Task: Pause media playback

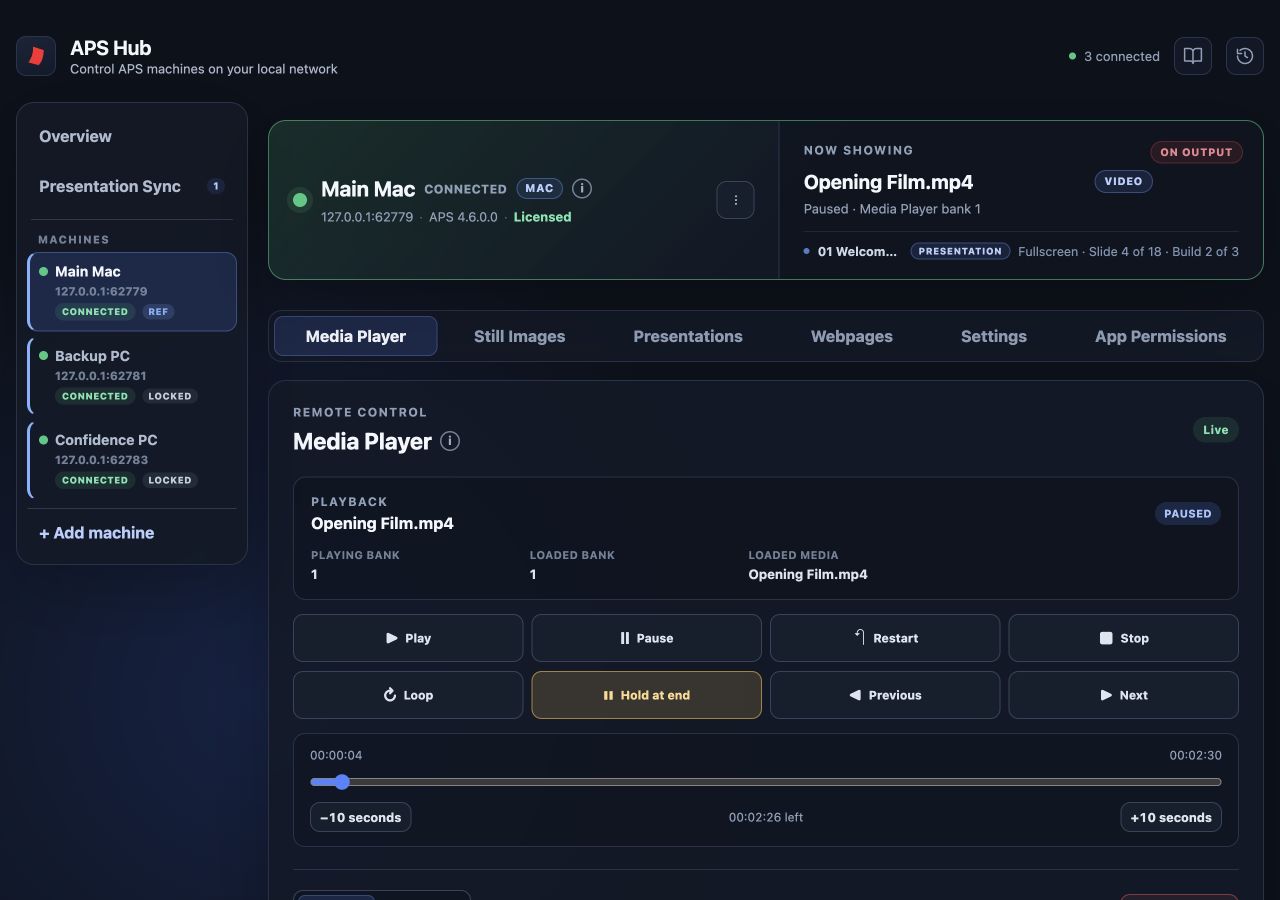Action: tap(646, 638)
